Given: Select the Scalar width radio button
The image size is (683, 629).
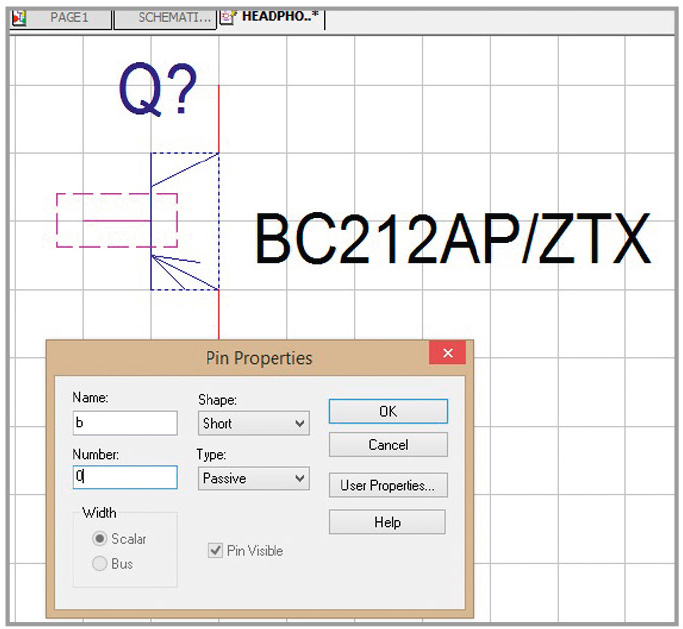Looking at the screenshot, I should point(100,539).
